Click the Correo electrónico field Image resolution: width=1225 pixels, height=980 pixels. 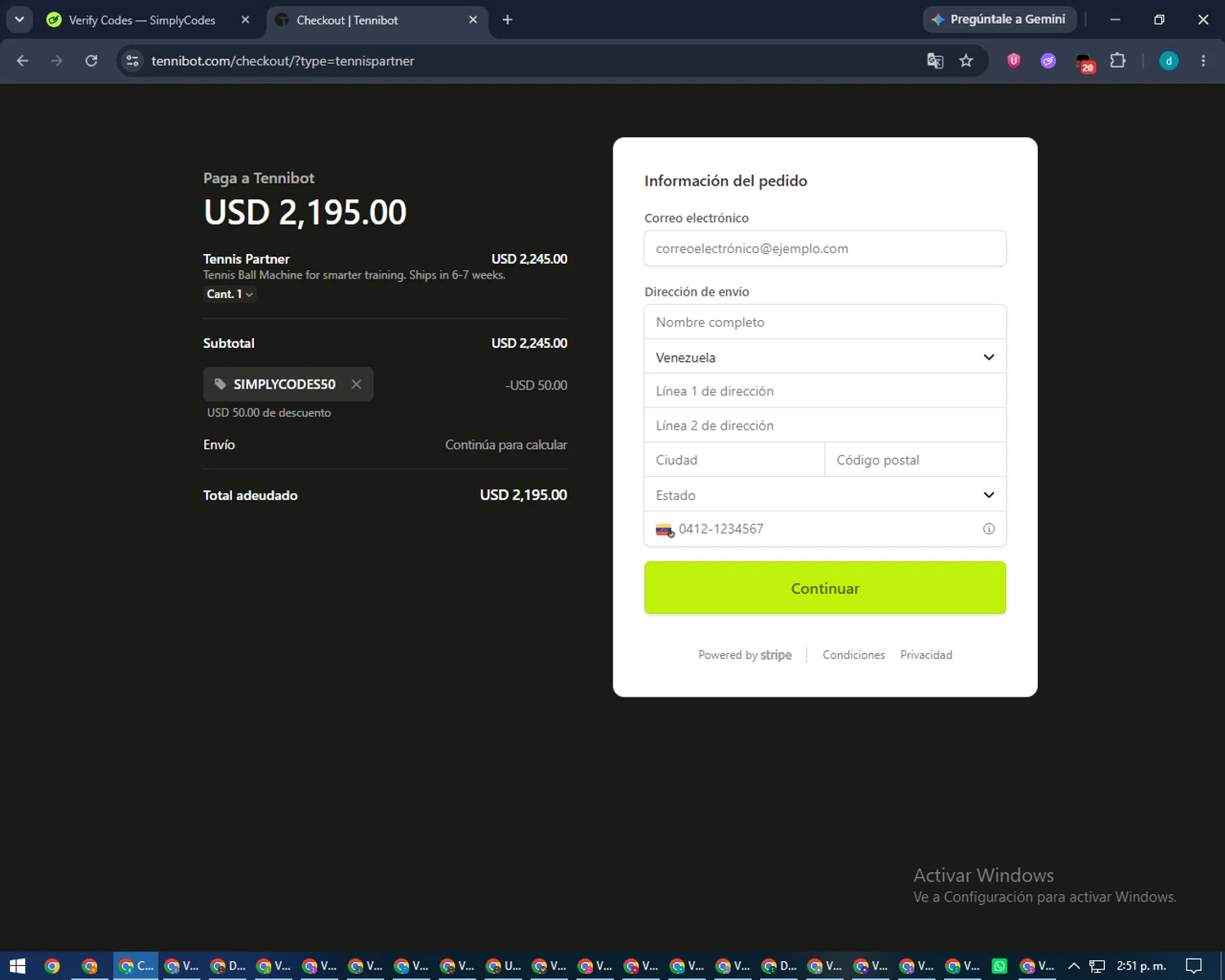click(825, 248)
